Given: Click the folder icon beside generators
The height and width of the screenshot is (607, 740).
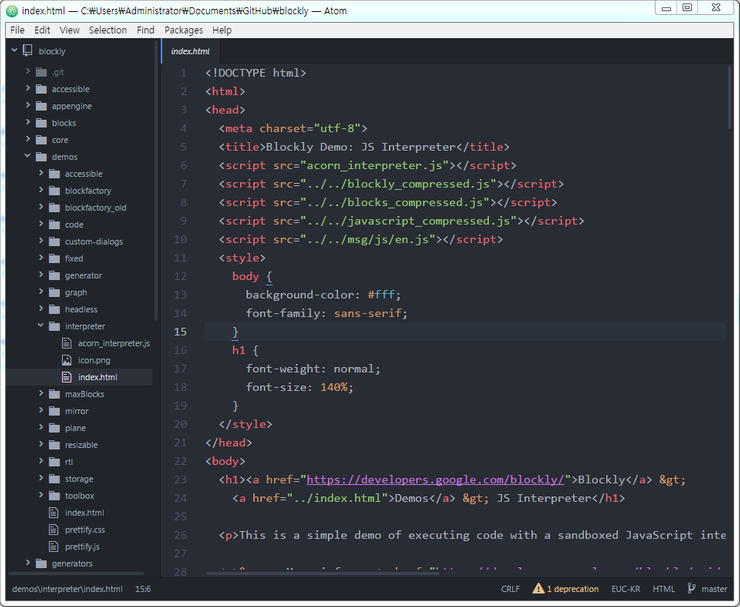Looking at the screenshot, I should coord(41,564).
